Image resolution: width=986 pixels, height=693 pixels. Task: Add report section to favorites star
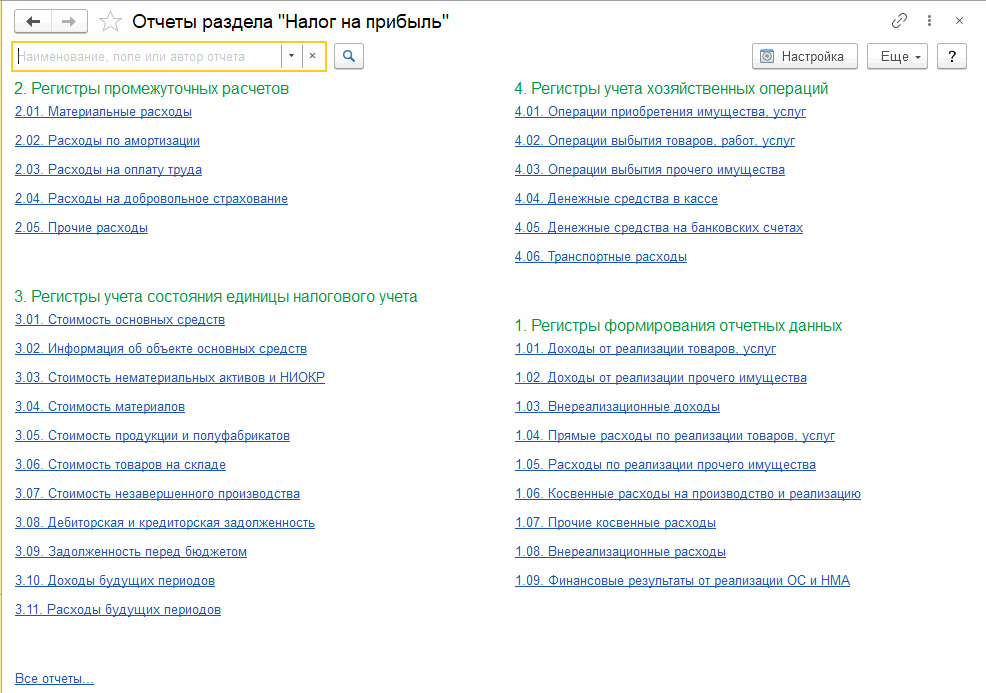[x=112, y=22]
